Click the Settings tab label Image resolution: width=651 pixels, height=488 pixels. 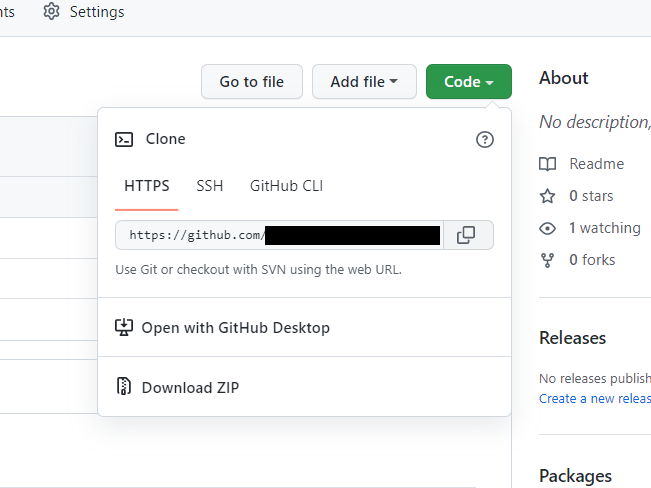pyautogui.click(x=97, y=12)
